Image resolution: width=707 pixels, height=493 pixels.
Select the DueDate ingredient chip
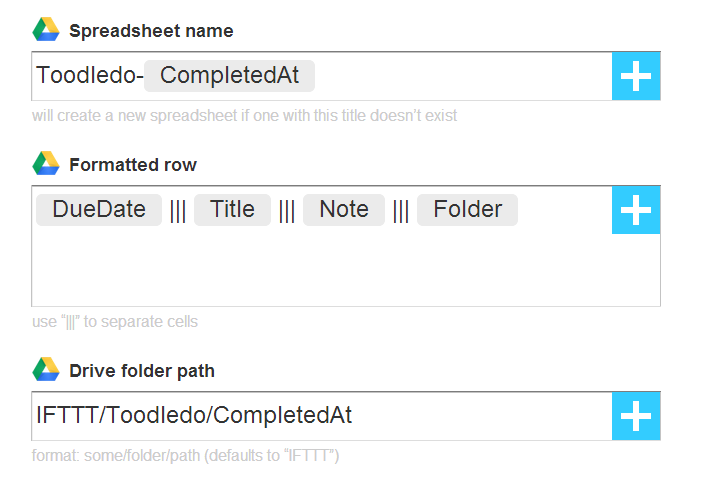tap(99, 210)
